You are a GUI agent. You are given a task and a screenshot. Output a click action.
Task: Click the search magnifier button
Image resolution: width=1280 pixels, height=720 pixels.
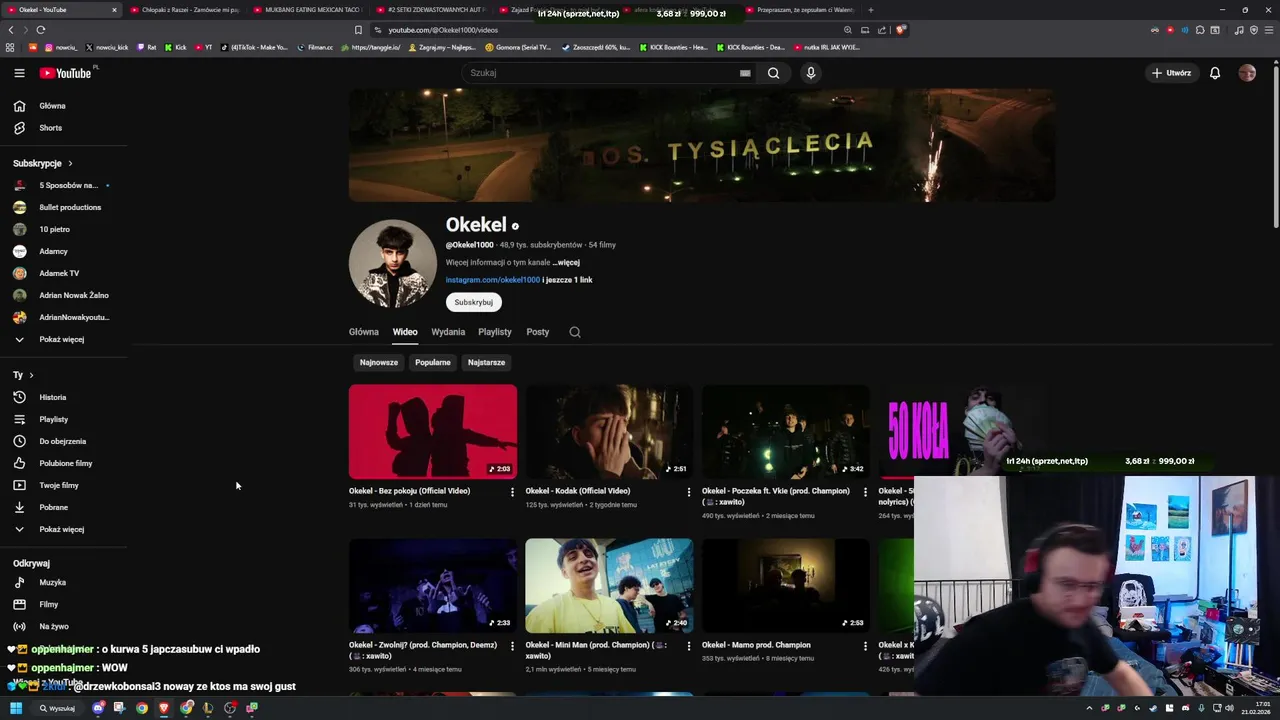[x=773, y=73]
